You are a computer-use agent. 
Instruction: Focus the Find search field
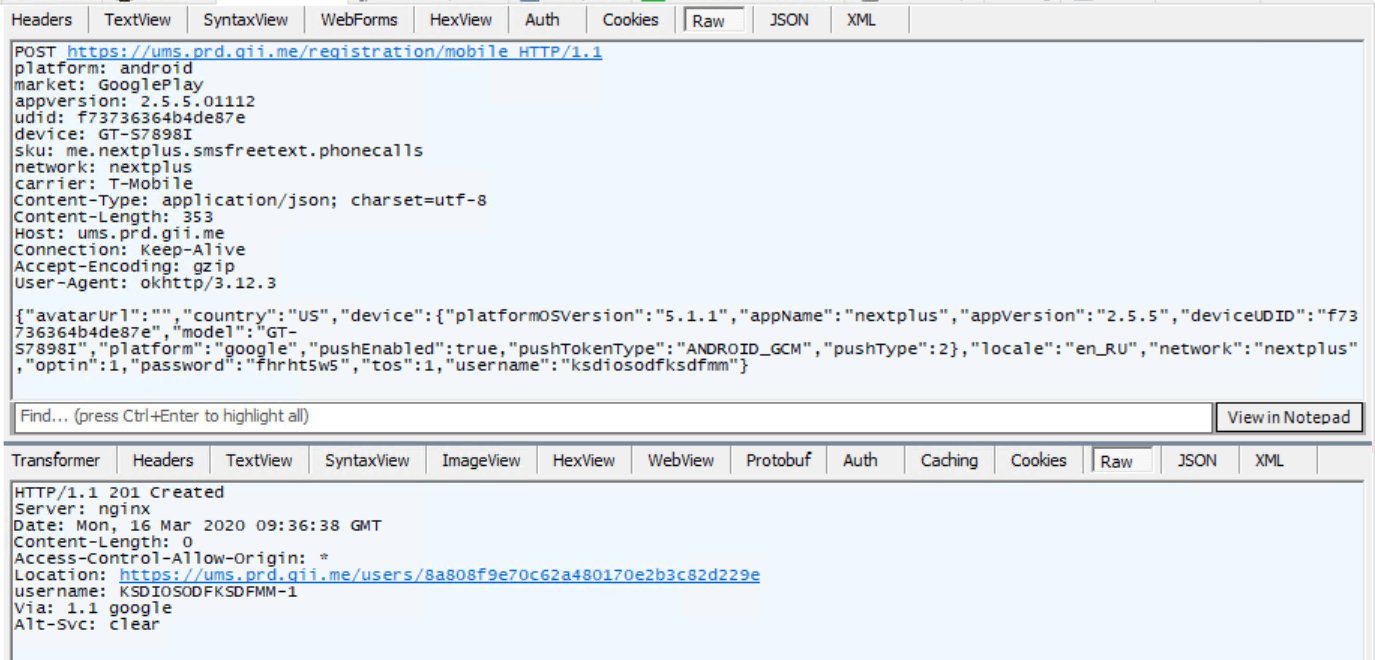pos(612,417)
